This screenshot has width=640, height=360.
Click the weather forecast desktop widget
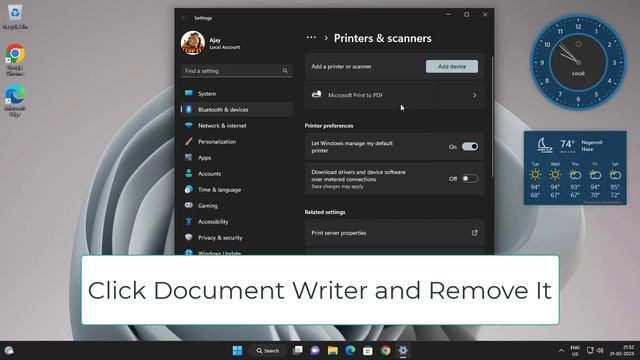tap(575, 168)
